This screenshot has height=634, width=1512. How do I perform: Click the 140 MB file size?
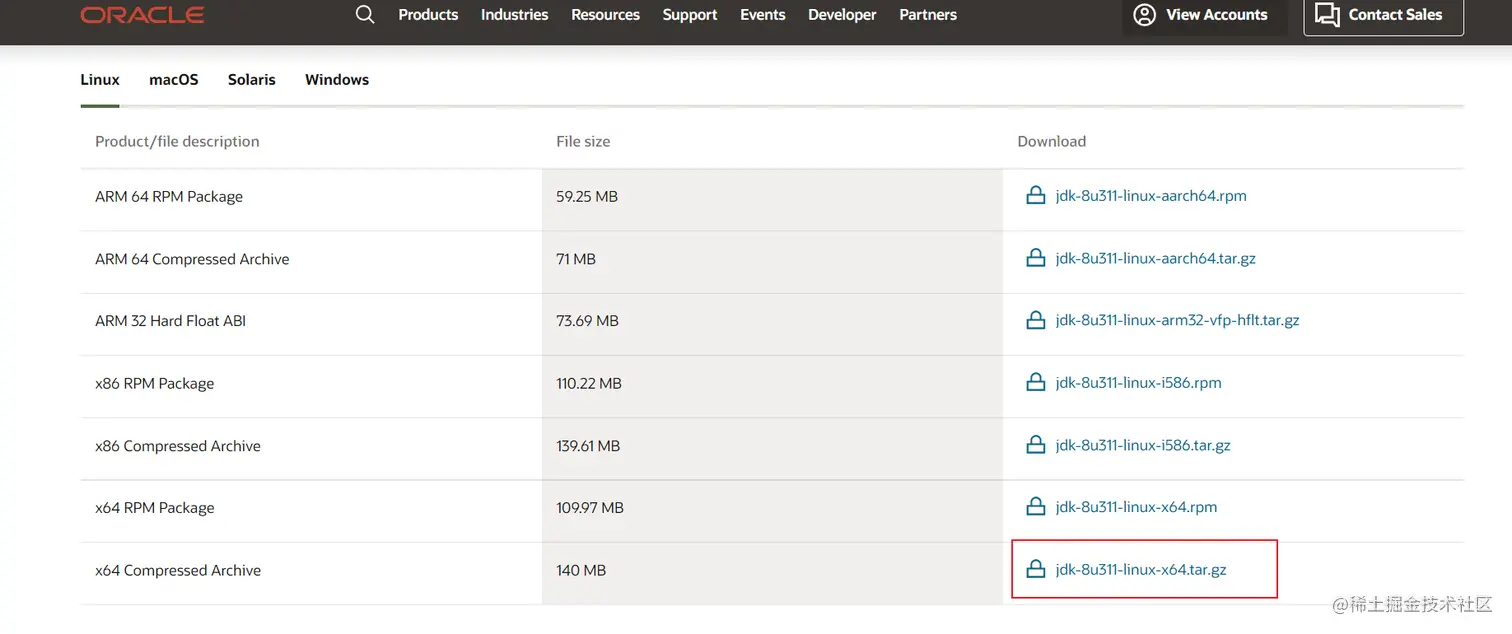tap(581, 571)
